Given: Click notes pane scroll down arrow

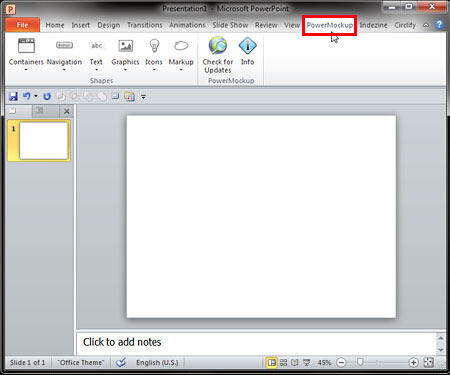Looking at the screenshot, I should (441, 350).
